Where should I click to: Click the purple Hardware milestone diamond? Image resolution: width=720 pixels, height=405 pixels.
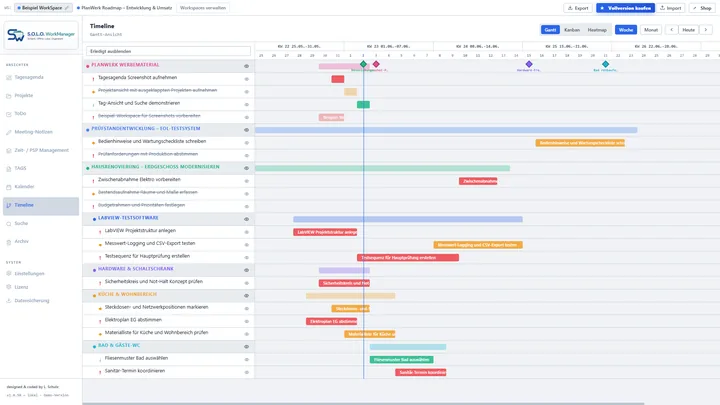529,64
